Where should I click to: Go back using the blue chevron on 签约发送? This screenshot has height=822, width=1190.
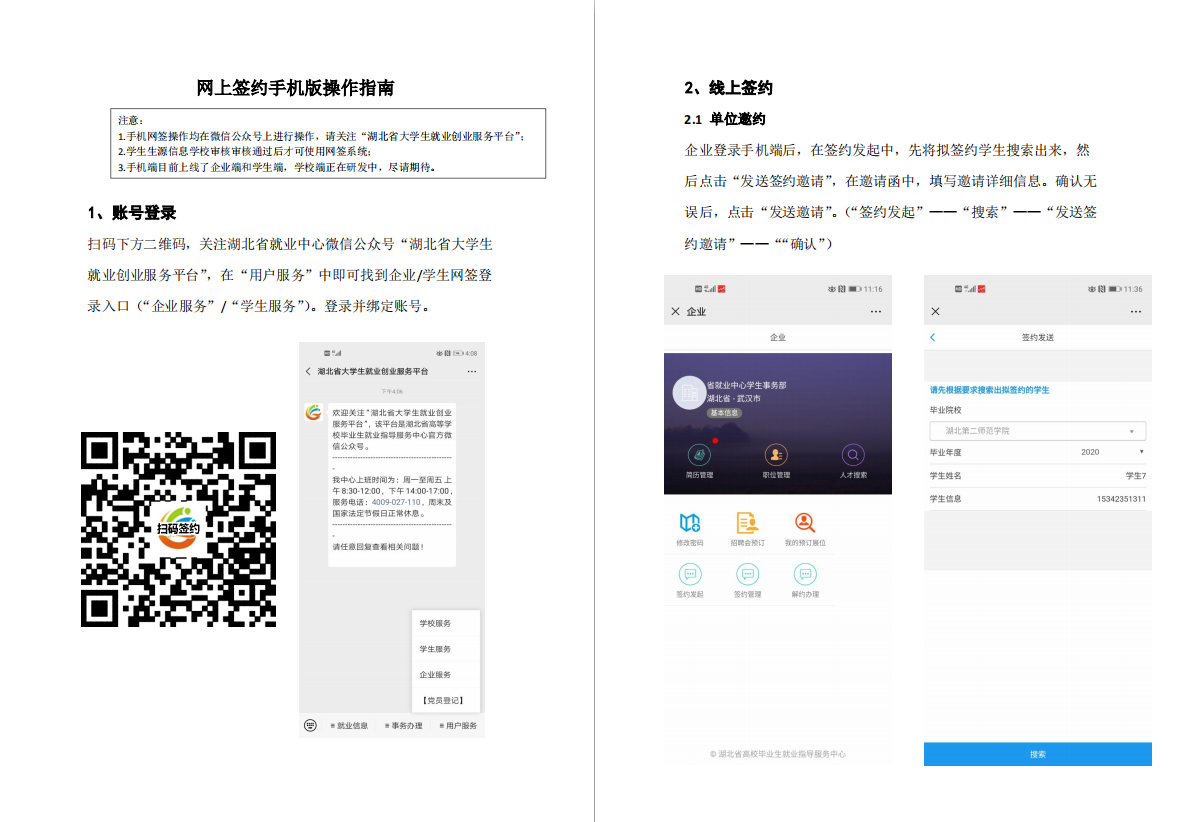[933, 338]
